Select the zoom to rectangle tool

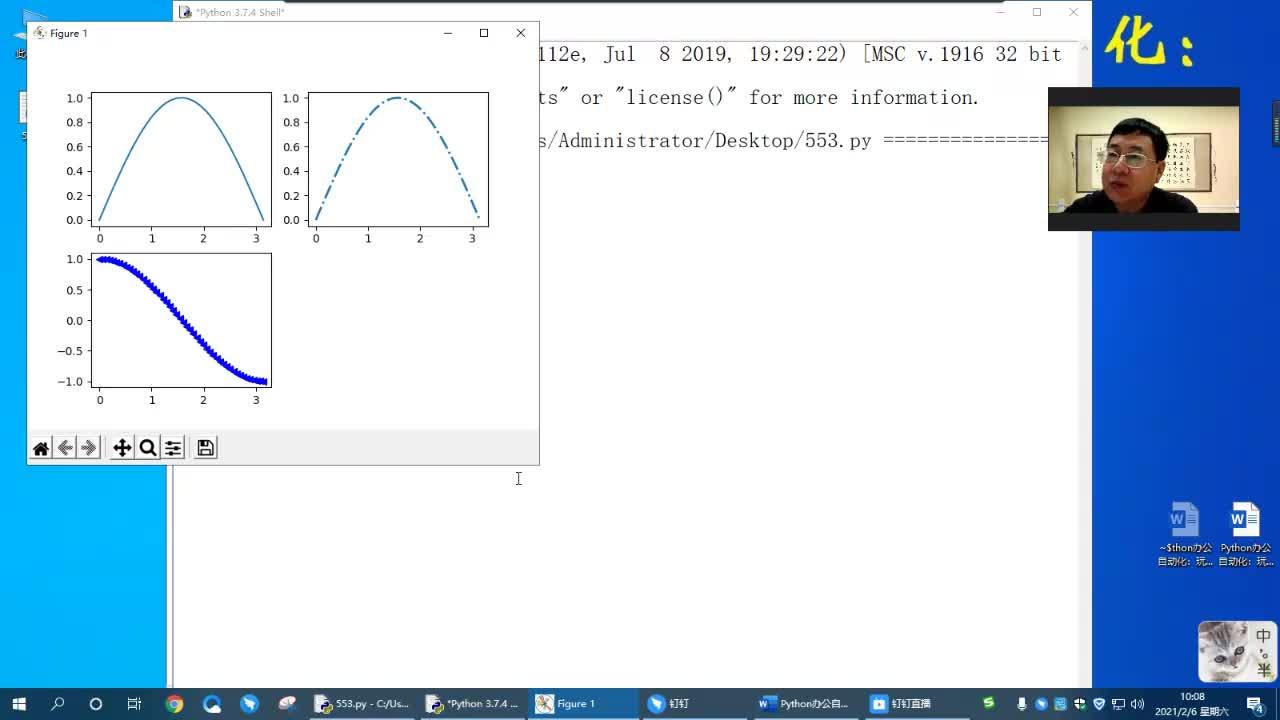tap(148, 448)
